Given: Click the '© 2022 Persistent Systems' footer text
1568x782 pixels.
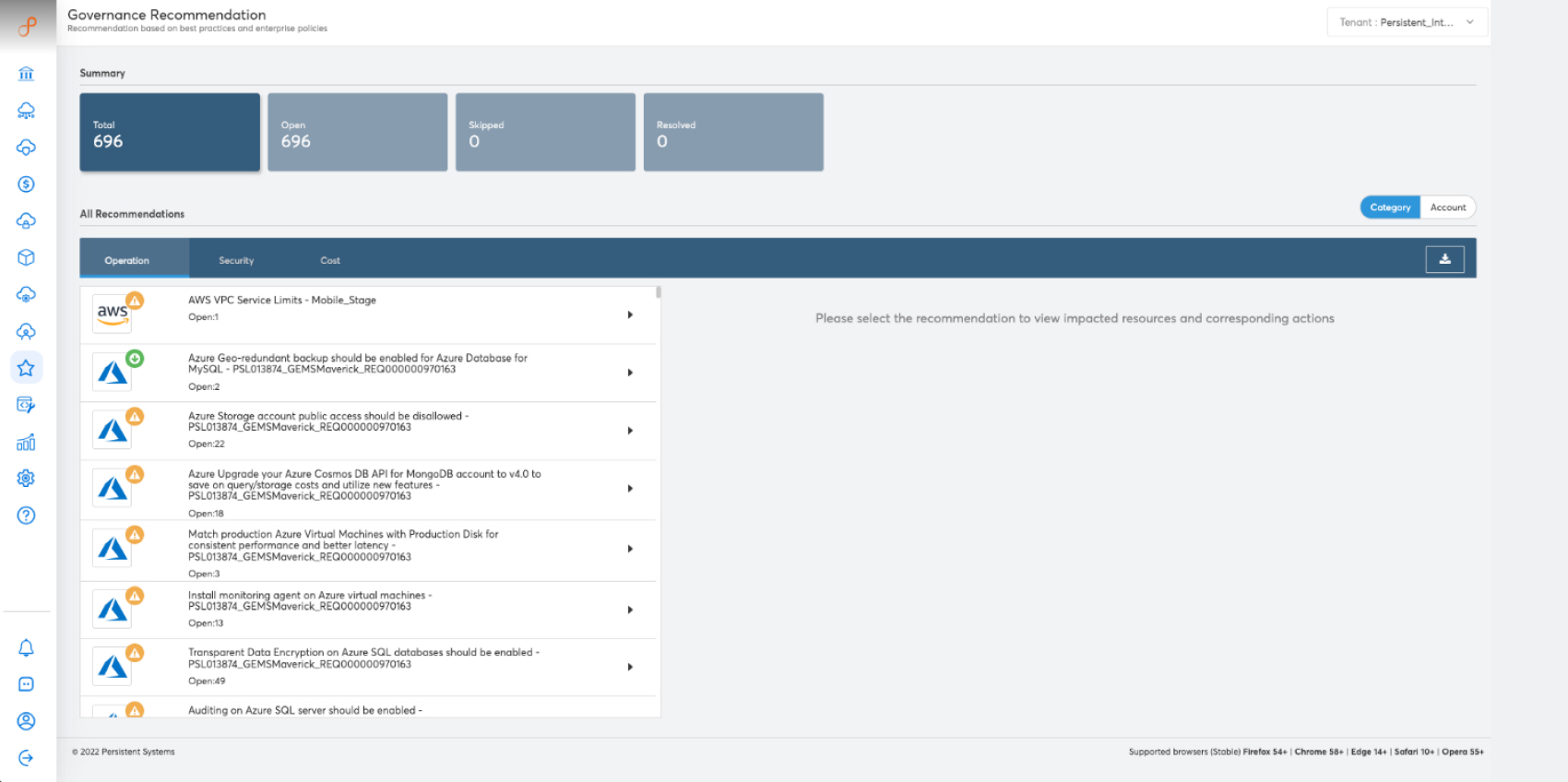Looking at the screenshot, I should 124,752.
